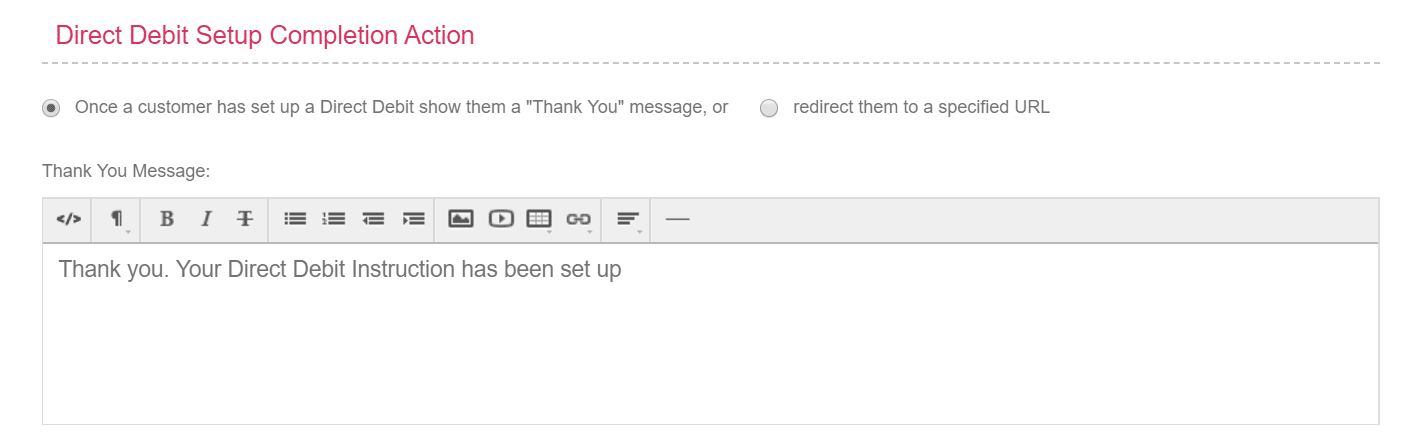This screenshot has height=445, width=1421.
Task: Toggle bold formatting
Action: pyautogui.click(x=167, y=219)
